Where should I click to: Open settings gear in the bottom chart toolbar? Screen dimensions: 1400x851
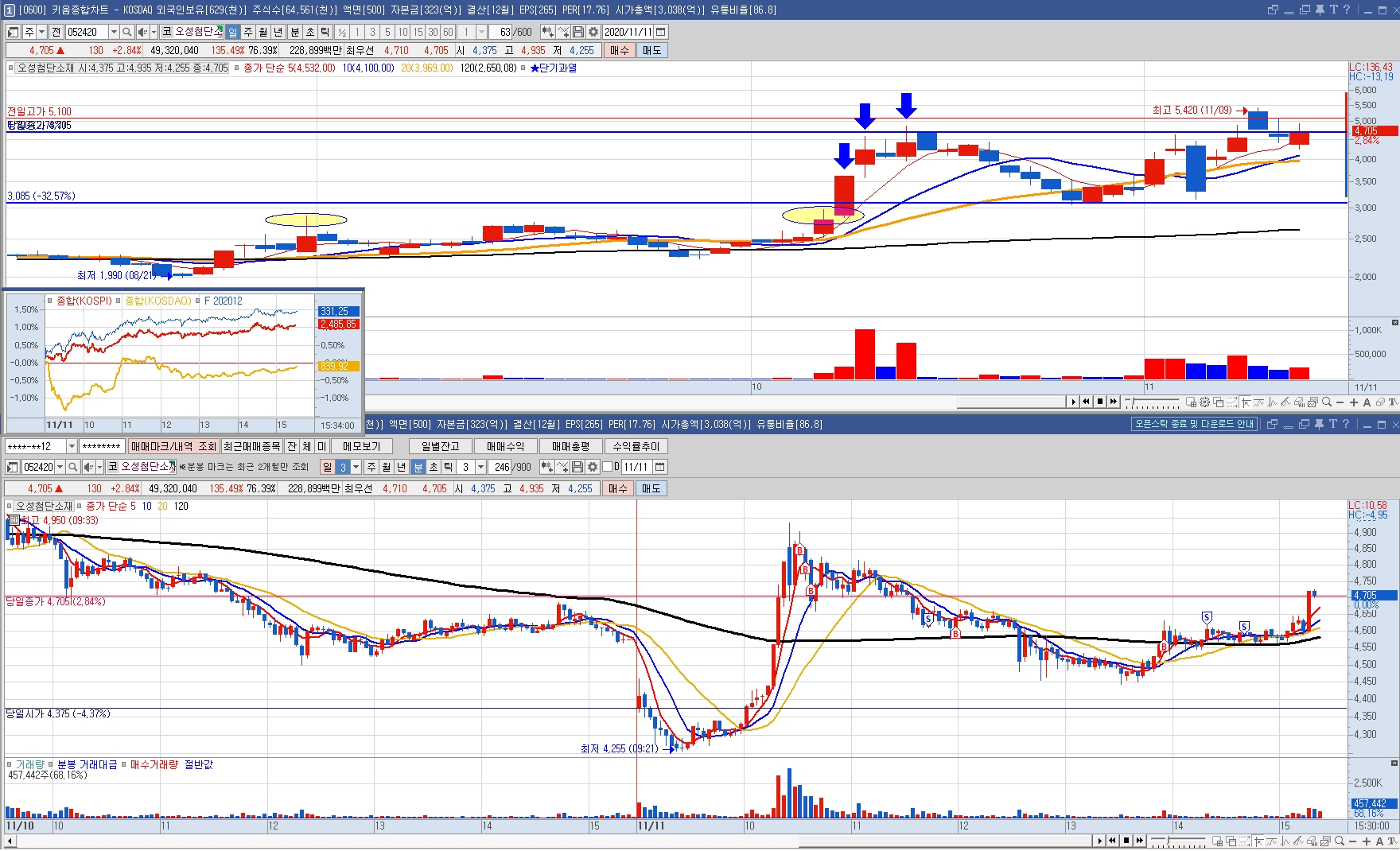point(592,467)
